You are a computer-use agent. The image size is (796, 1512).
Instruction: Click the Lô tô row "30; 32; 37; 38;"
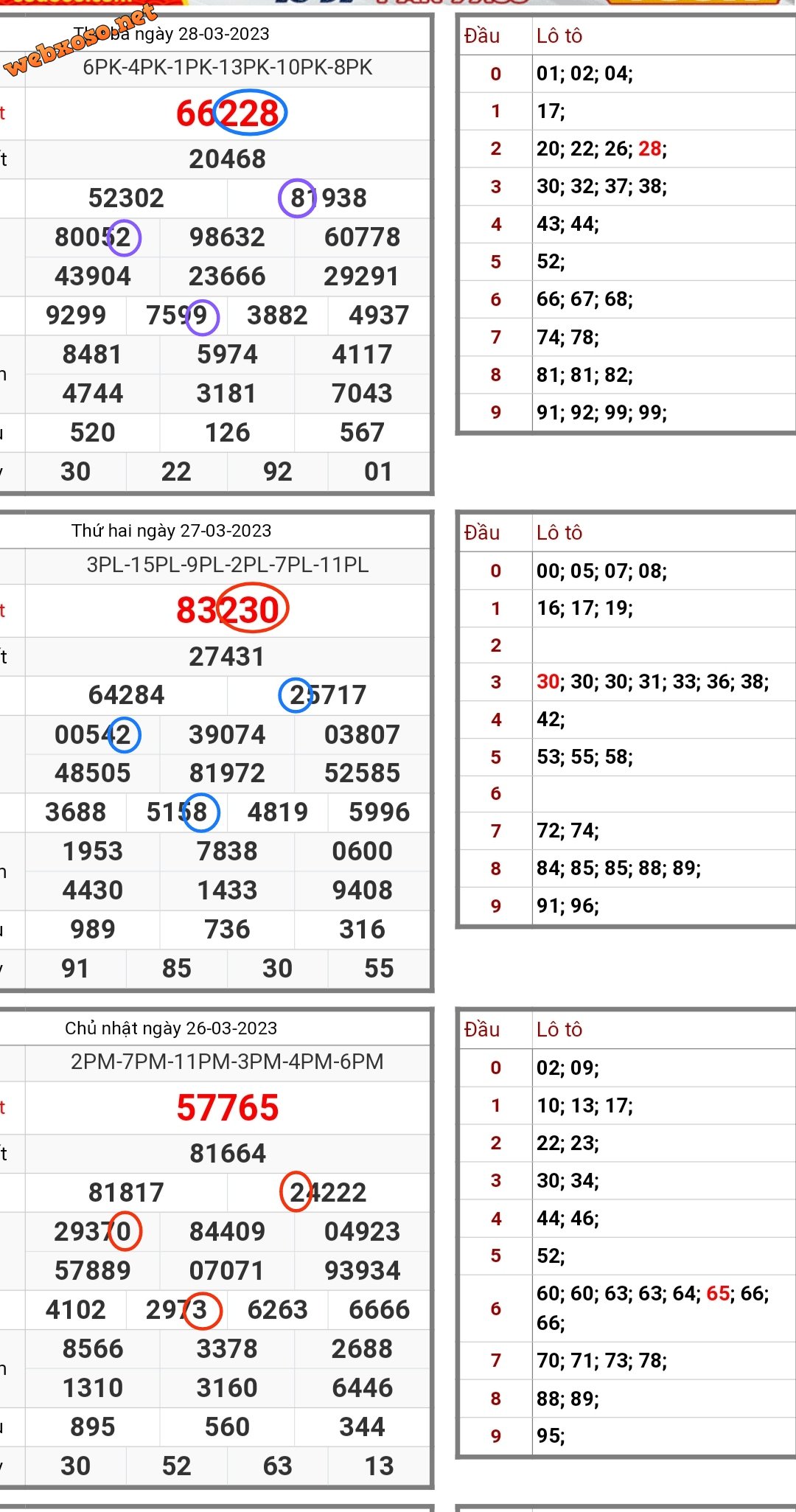pyautogui.click(x=601, y=187)
